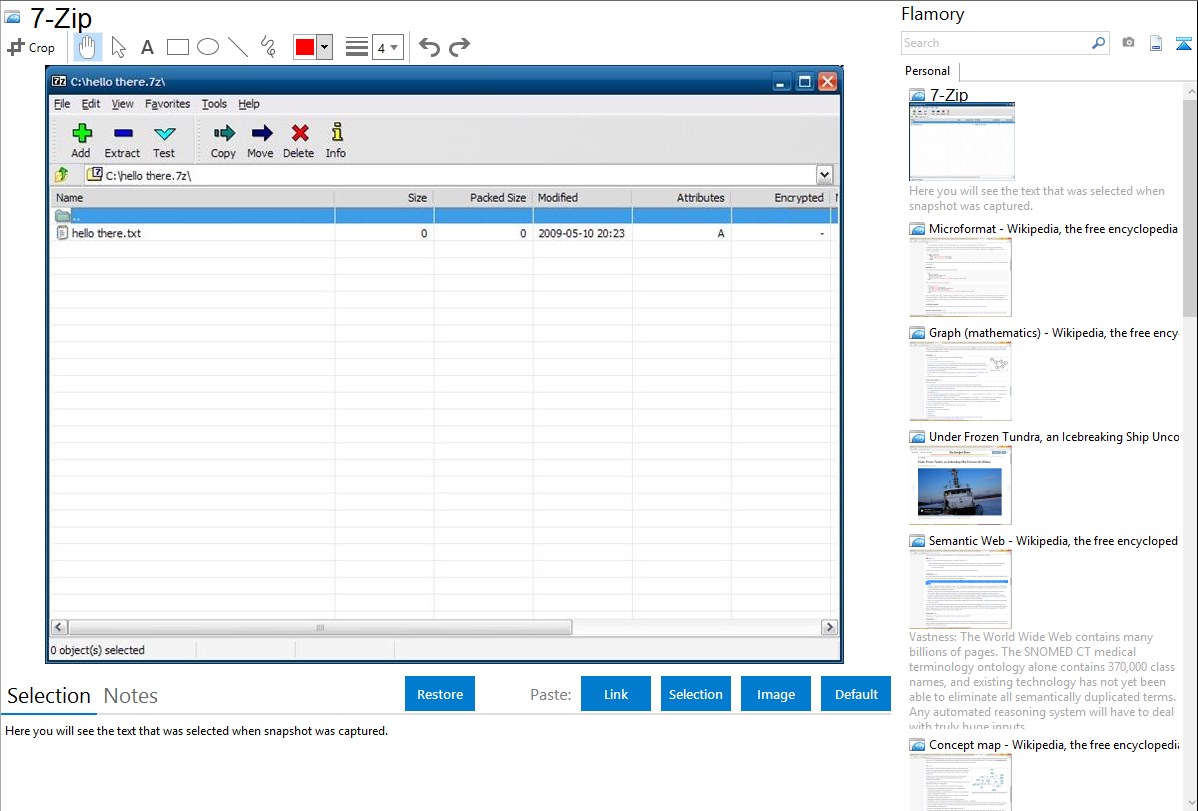1198x811 pixels.
Task: Select the hello there.txt file
Action: (x=106, y=233)
